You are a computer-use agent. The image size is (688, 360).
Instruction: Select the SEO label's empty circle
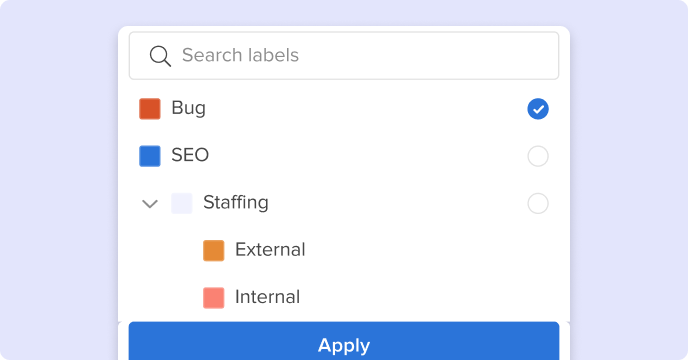[538, 156]
